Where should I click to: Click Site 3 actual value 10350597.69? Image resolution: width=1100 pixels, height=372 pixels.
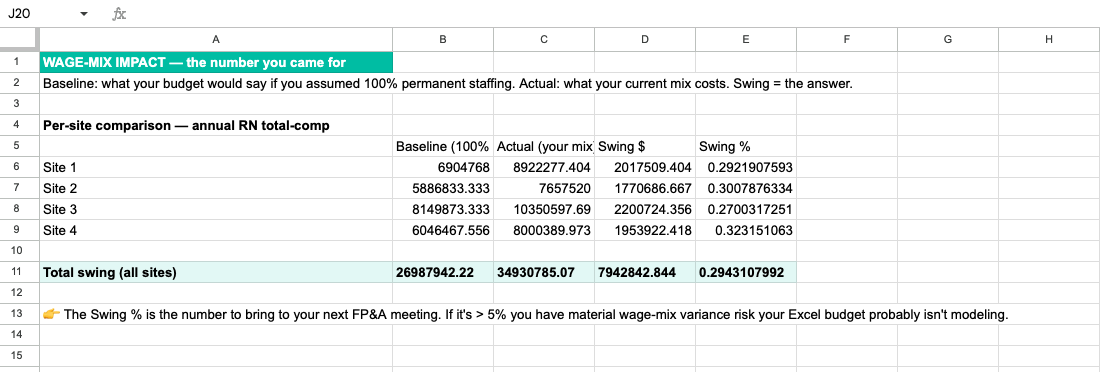(544, 209)
